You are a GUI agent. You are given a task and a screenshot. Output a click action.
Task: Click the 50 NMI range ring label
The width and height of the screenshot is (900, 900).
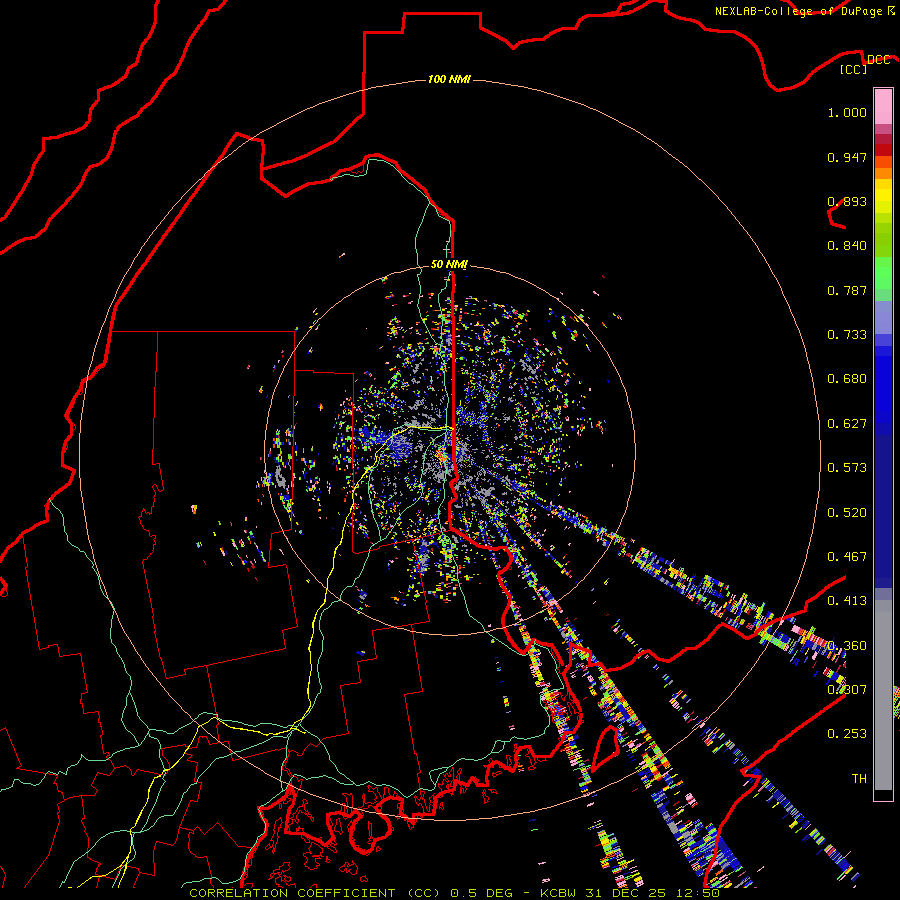click(x=449, y=264)
